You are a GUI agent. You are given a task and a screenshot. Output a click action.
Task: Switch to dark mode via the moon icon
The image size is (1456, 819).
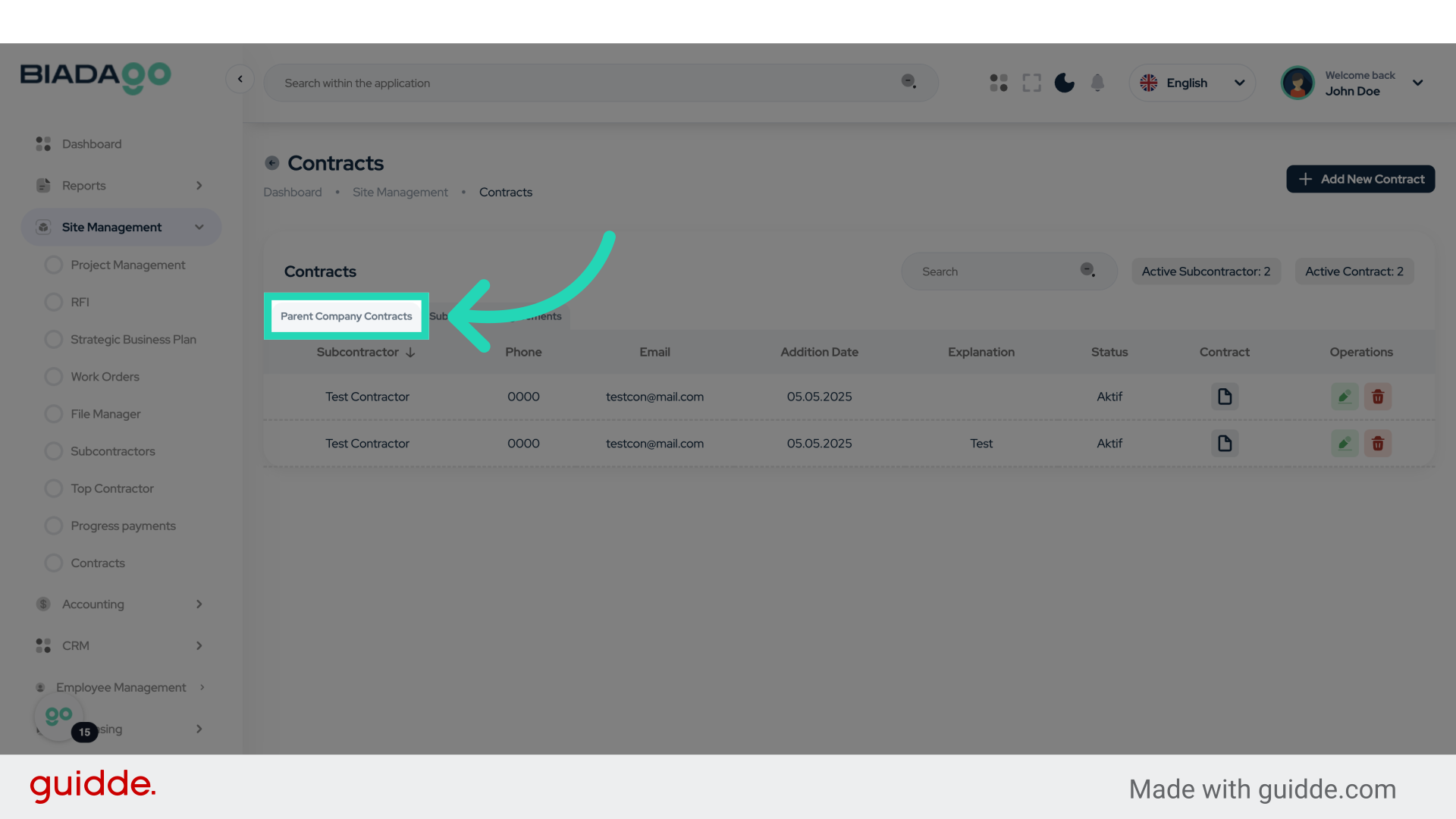tap(1064, 83)
